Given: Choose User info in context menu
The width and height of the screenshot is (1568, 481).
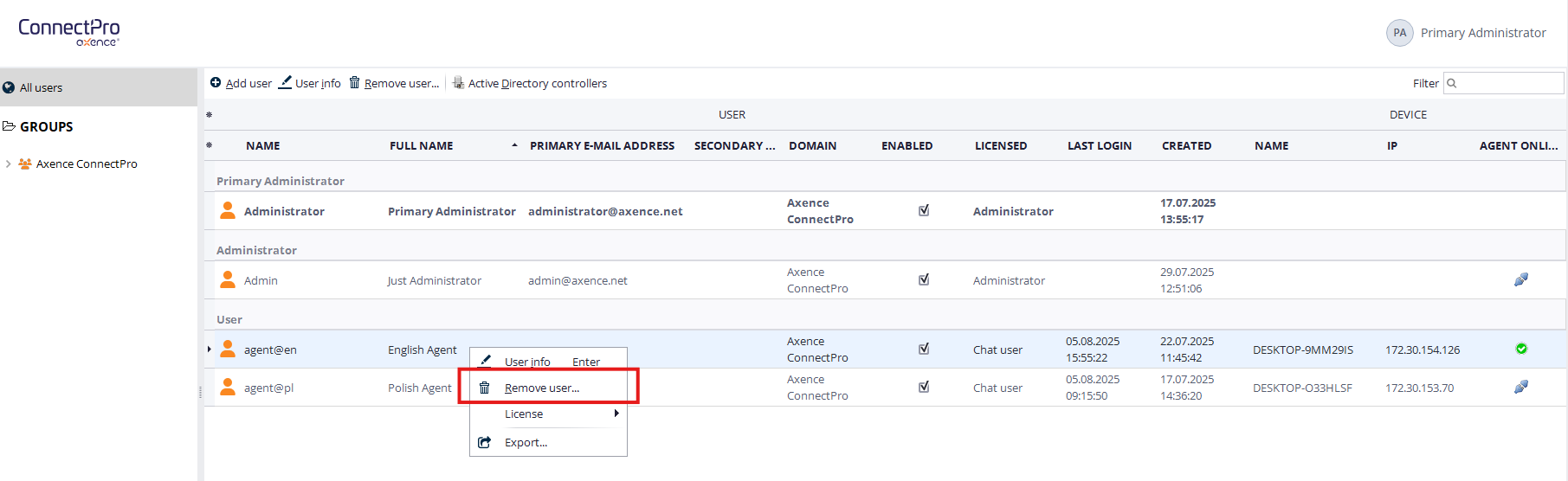Looking at the screenshot, I should pyautogui.click(x=527, y=362).
